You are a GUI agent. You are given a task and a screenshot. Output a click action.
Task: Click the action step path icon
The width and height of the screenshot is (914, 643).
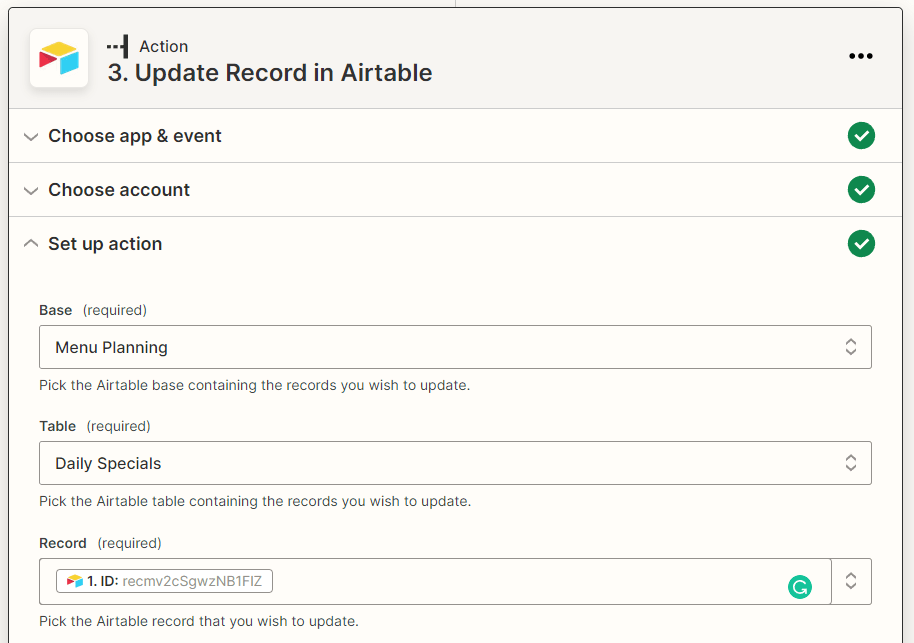pos(118,46)
